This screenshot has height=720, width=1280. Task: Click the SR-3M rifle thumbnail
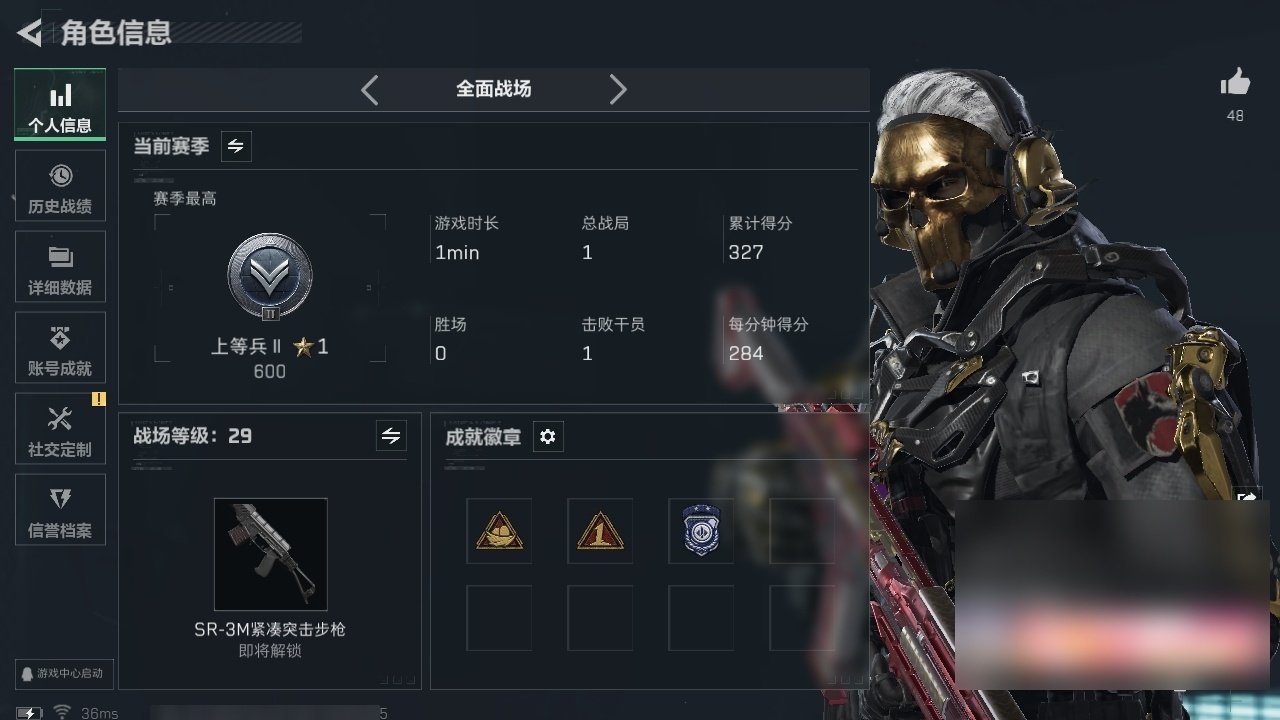(x=271, y=554)
